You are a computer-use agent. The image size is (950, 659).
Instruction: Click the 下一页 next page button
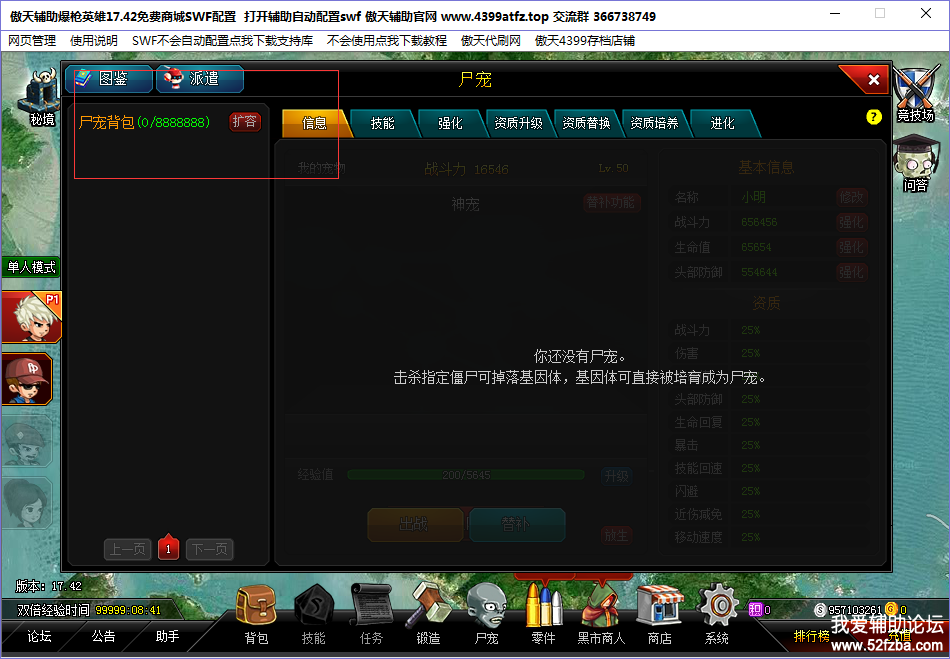[210, 549]
